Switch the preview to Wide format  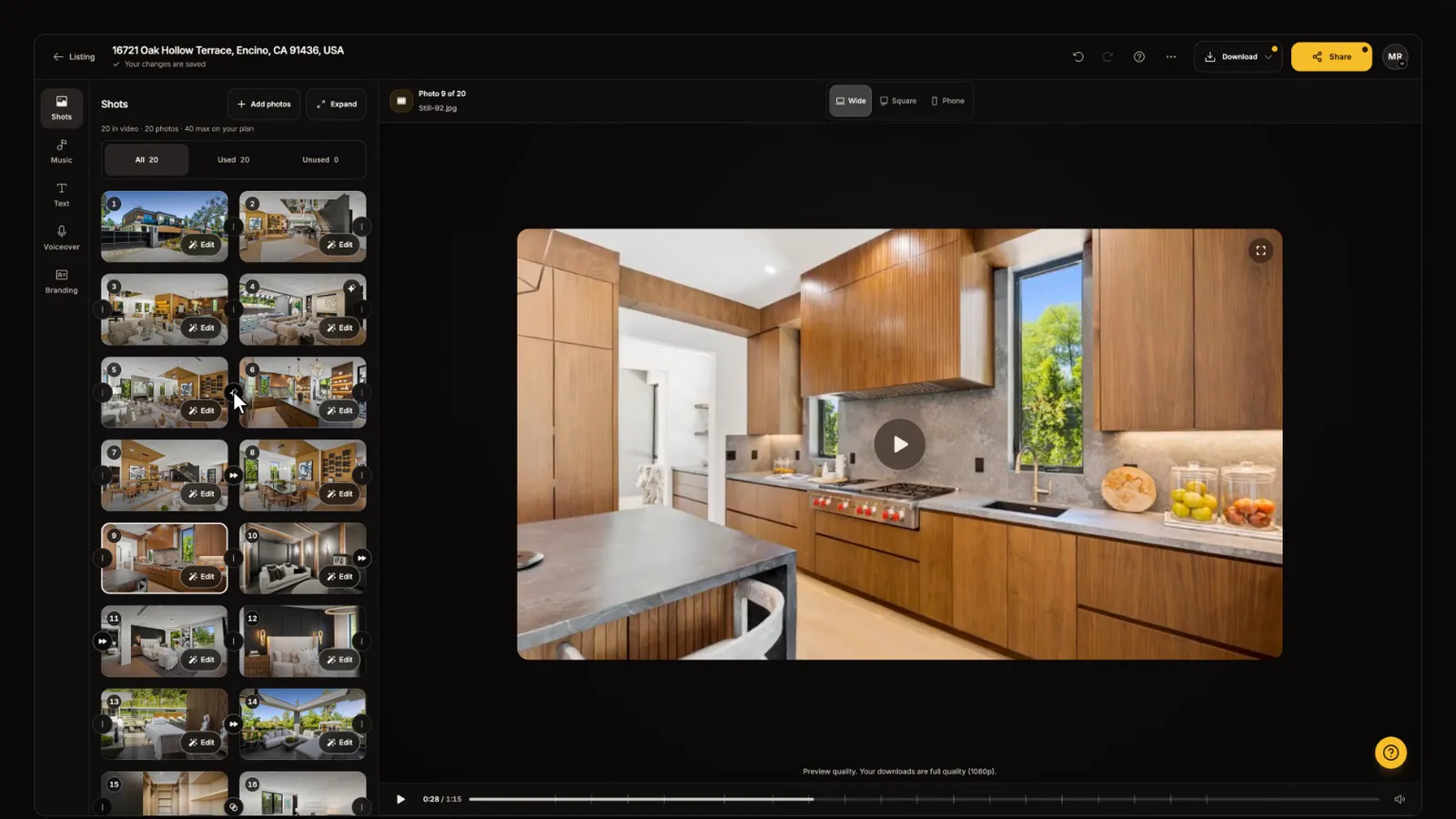851,101
